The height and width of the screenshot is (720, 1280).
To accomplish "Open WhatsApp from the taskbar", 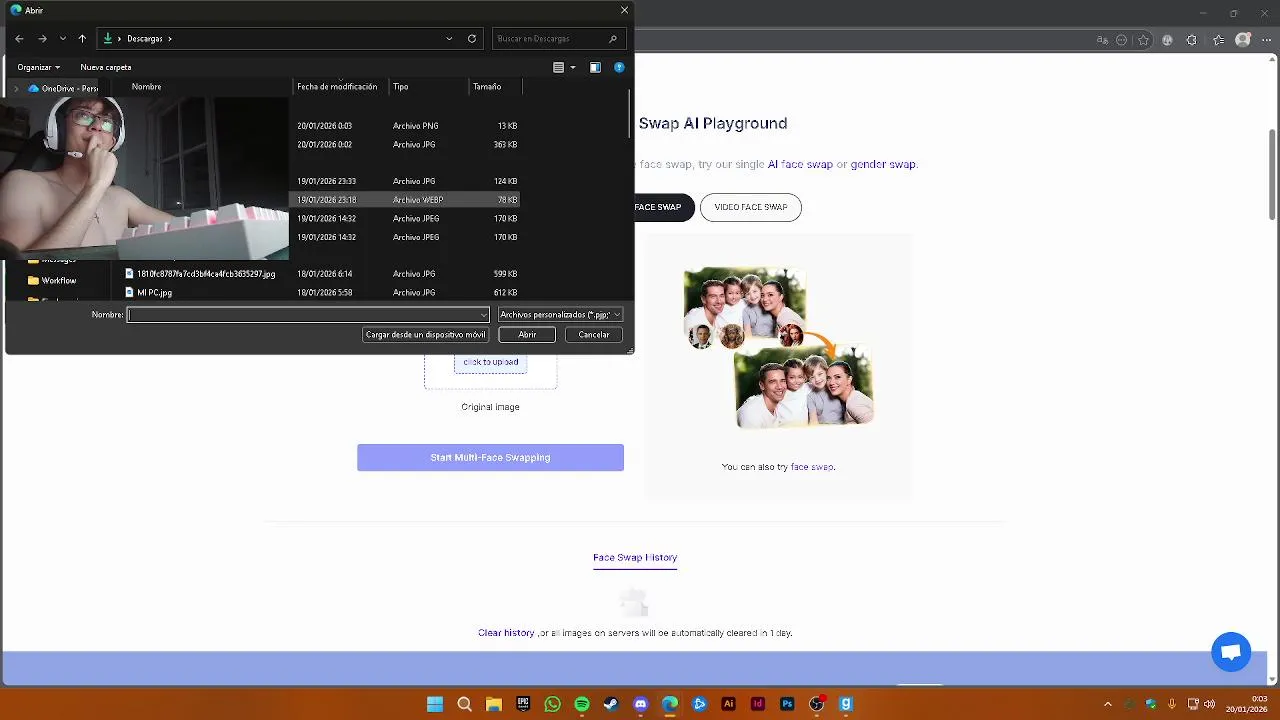I will pos(553,704).
